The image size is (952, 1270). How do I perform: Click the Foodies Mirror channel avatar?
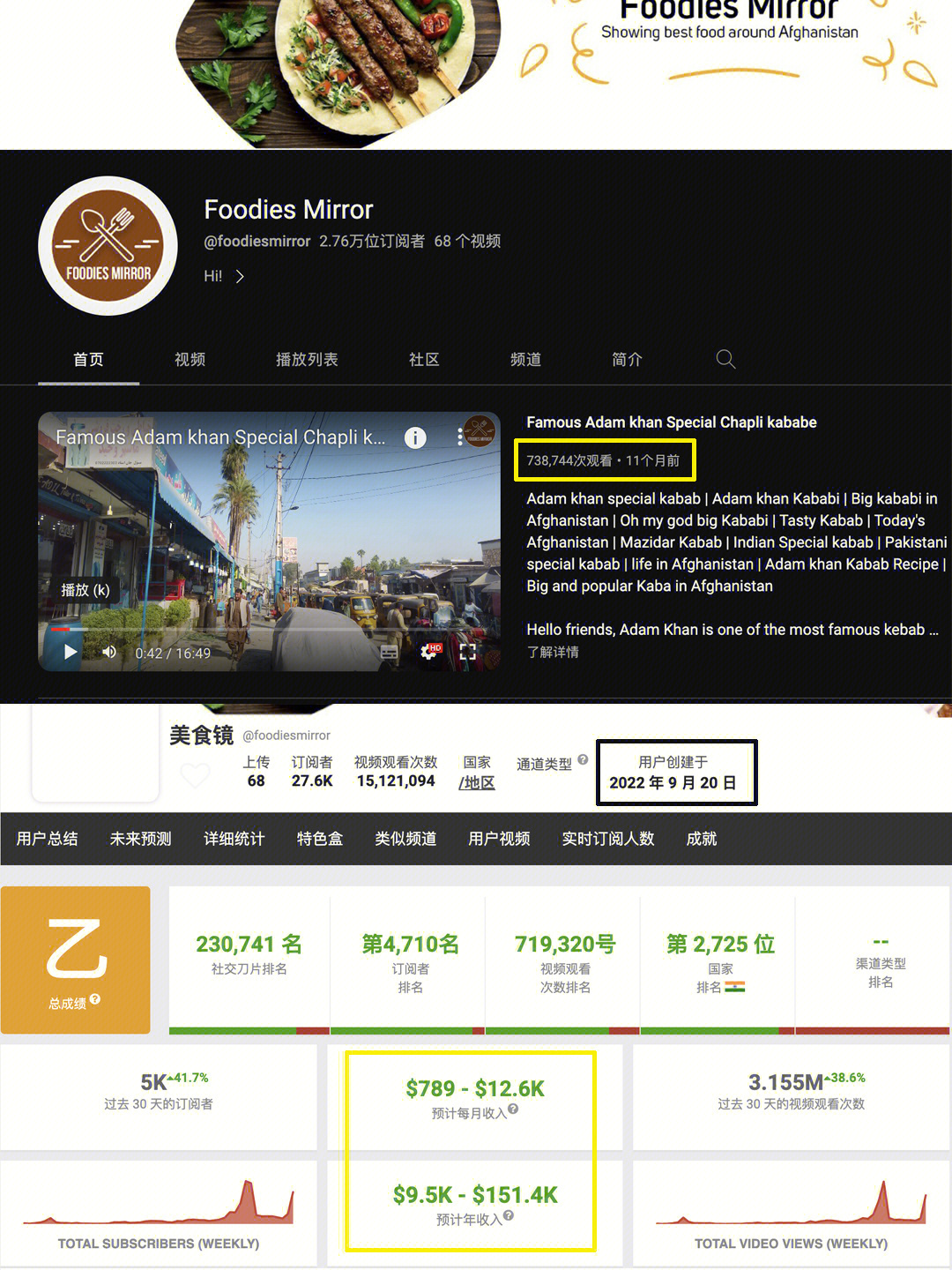click(108, 246)
